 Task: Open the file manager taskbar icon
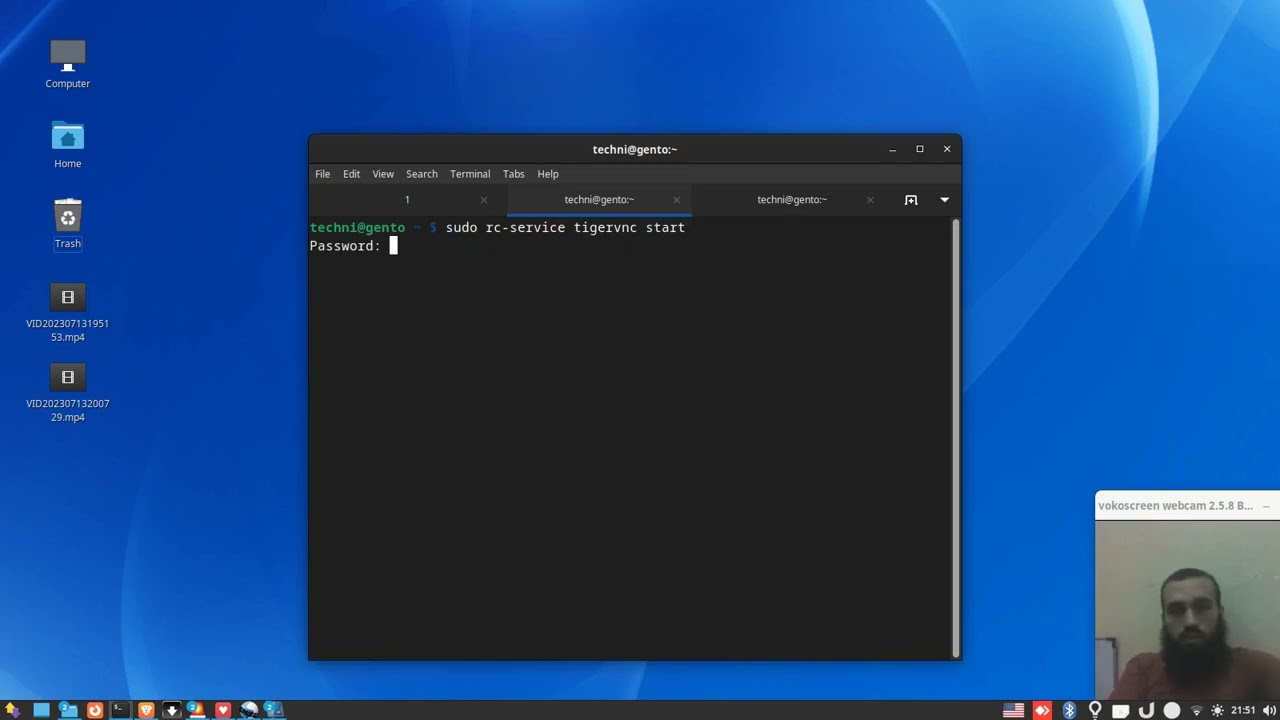(68, 710)
